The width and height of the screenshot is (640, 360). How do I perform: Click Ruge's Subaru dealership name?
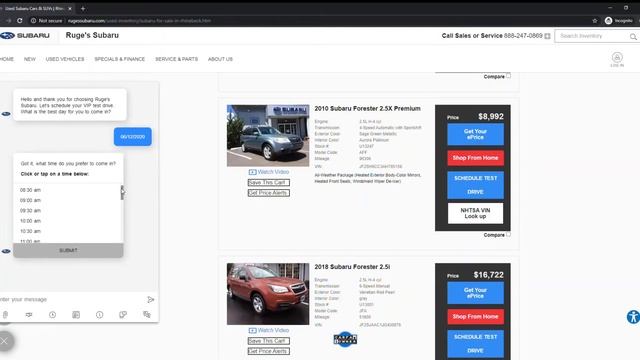(x=92, y=36)
